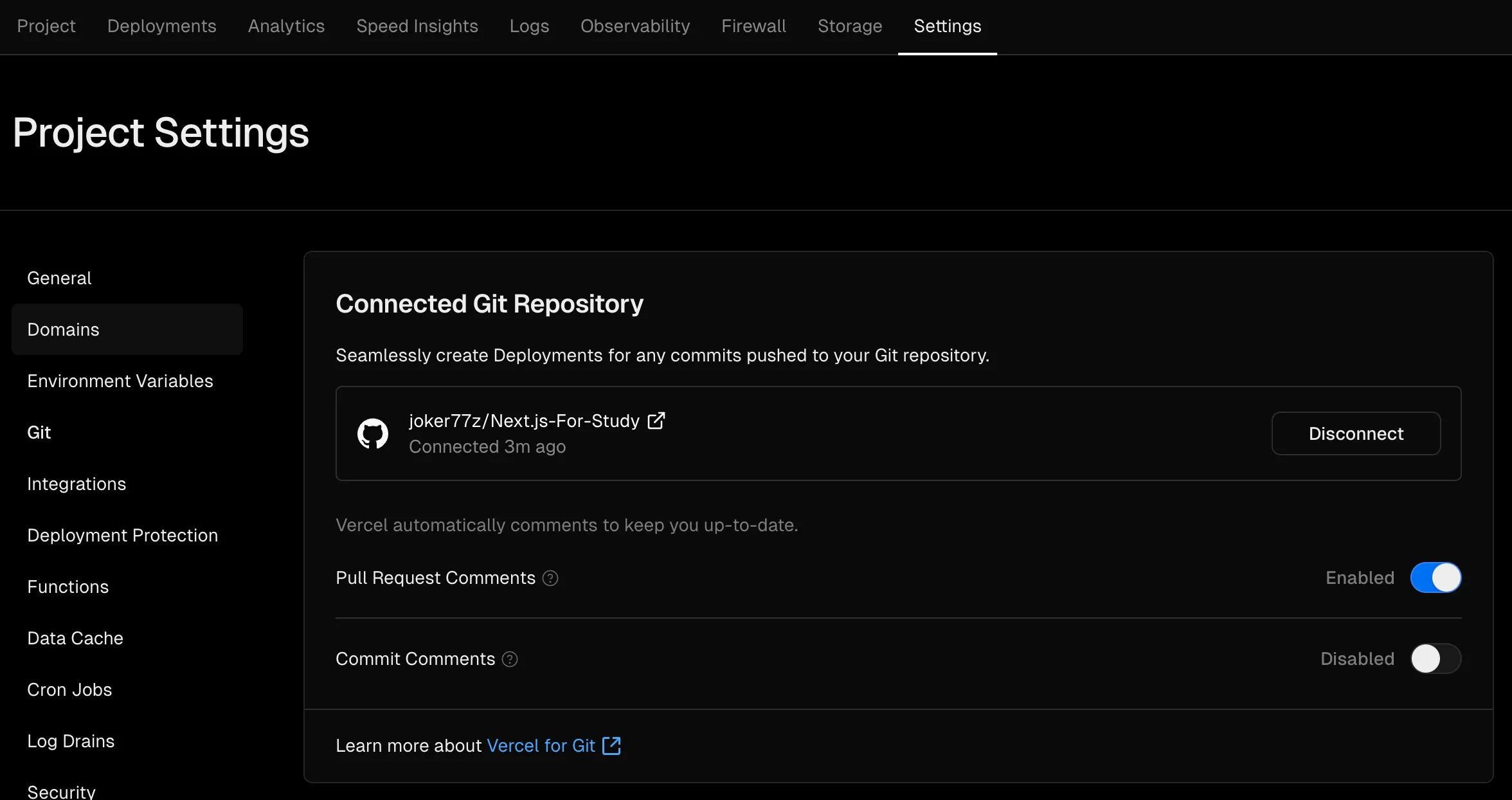This screenshot has width=1512, height=800.
Task: Switch to the Firewall tab
Action: click(x=753, y=26)
